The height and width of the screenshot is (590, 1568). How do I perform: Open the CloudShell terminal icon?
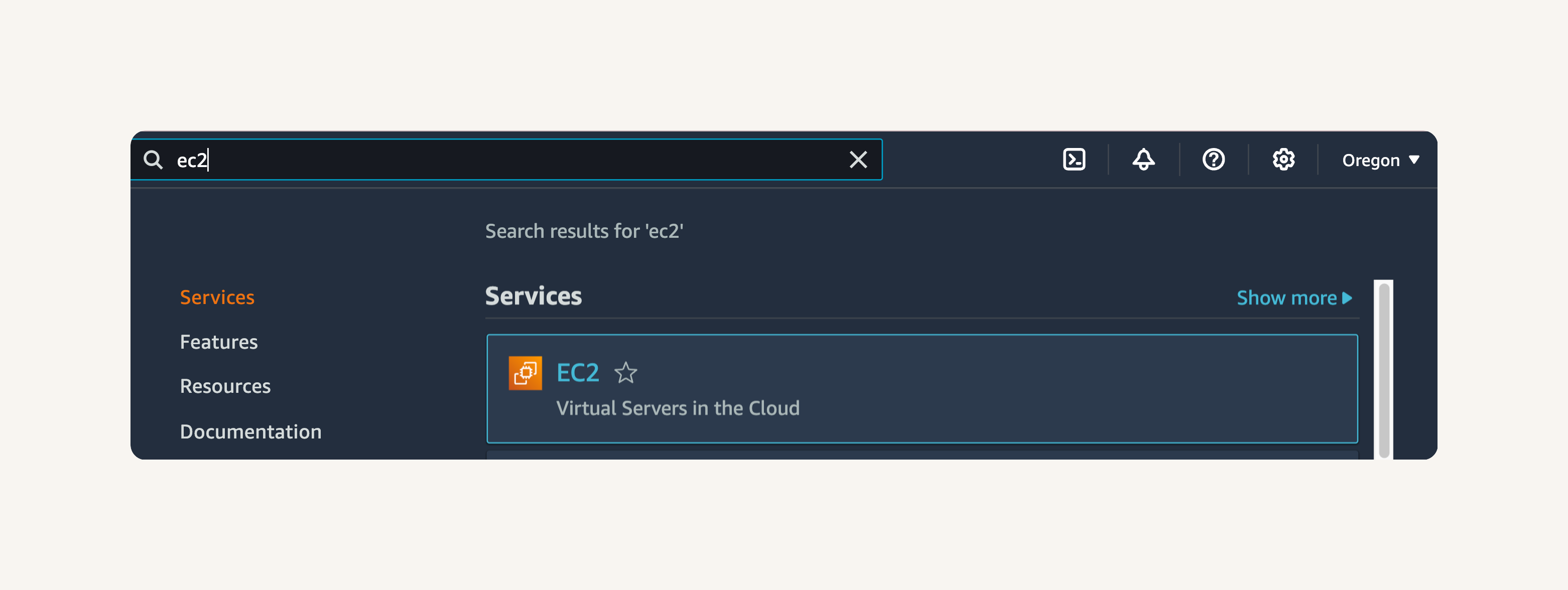tap(1074, 160)
